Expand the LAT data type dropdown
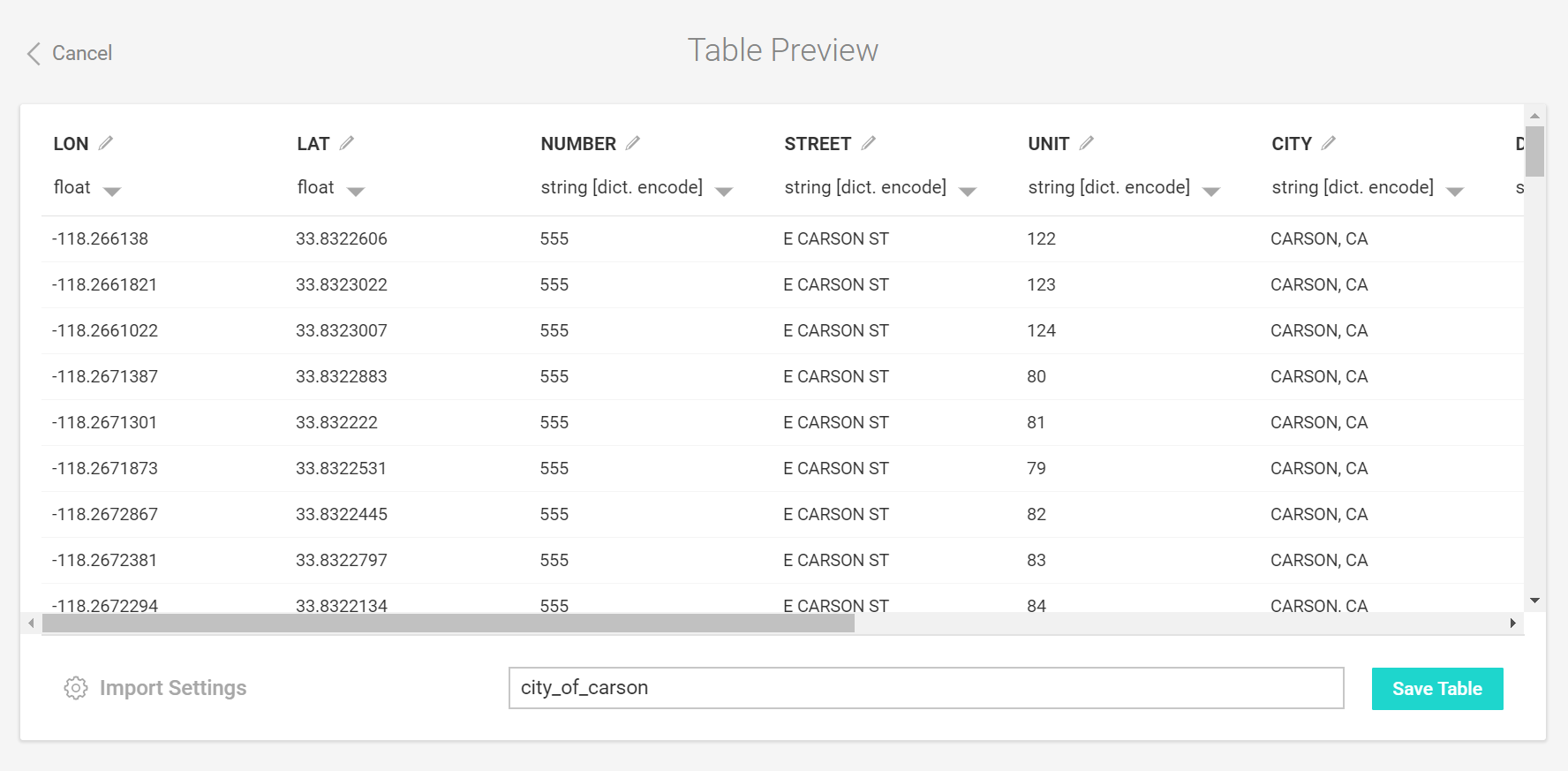The height and width of the screenshot is (771, 1568). coord(356,191)
